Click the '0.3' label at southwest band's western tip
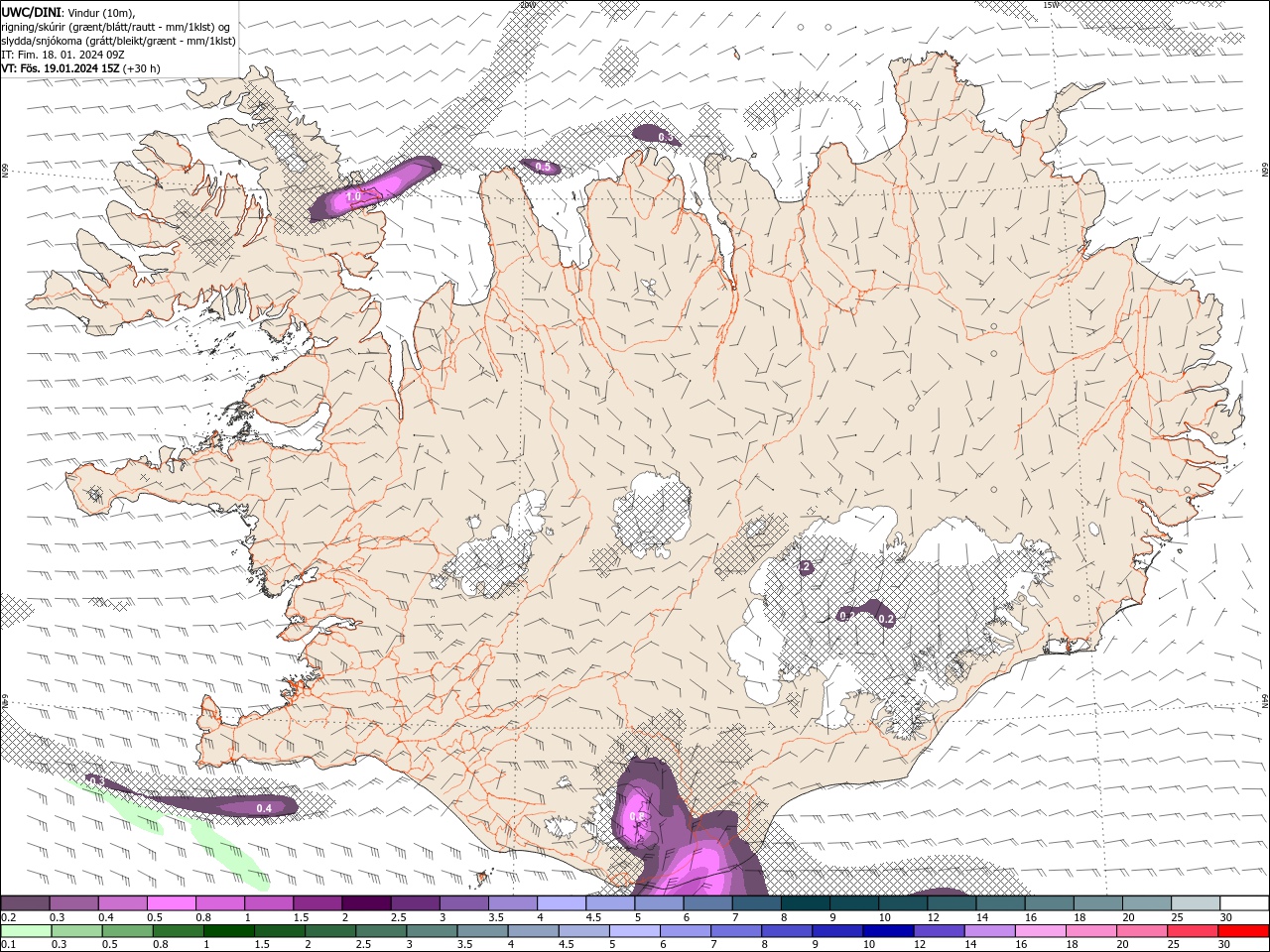This screenshot has height=952, width=1270. [96, 781]
